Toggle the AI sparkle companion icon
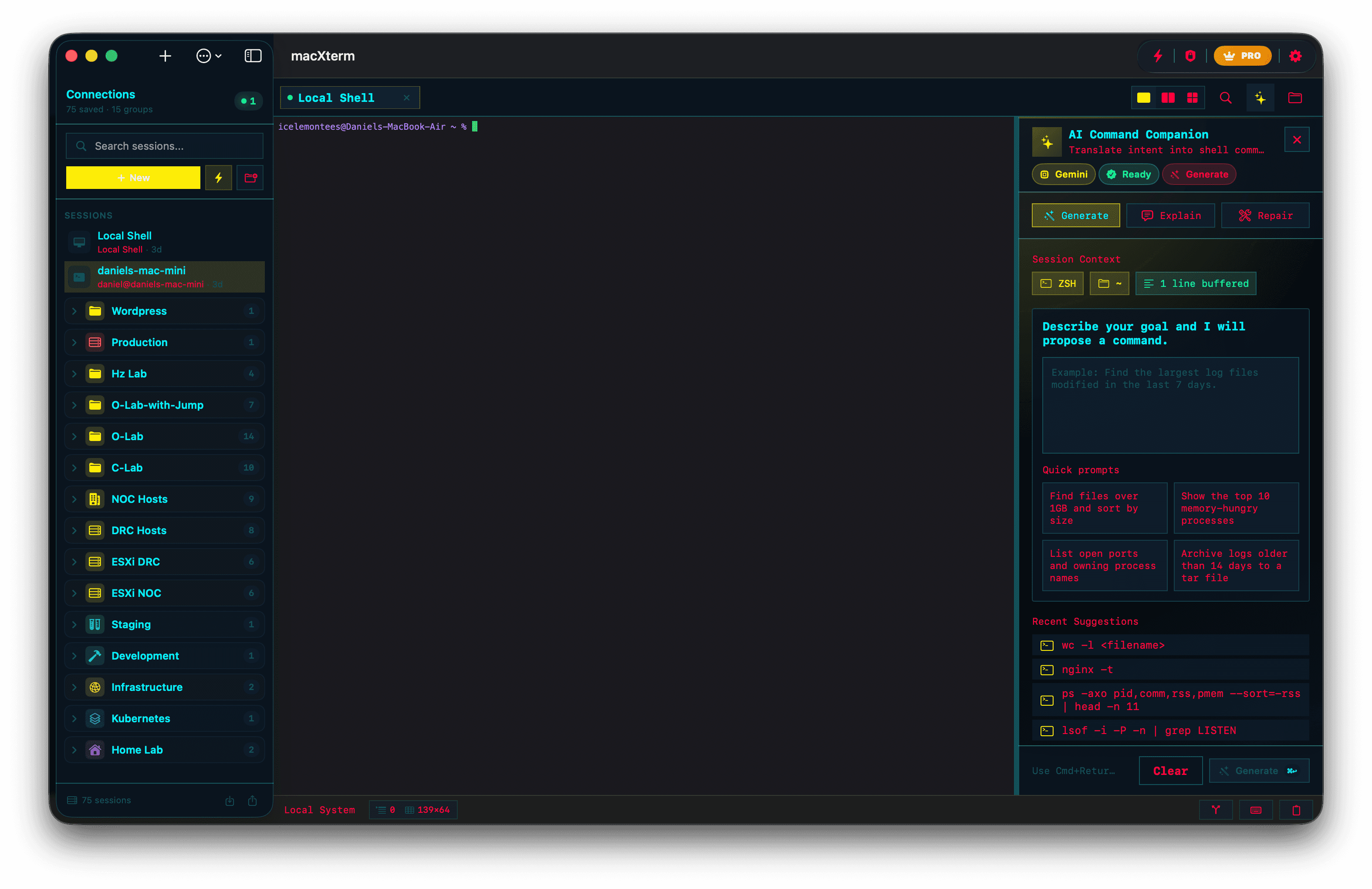This screenshot has height=889, width=1372. pos(1260,98)
